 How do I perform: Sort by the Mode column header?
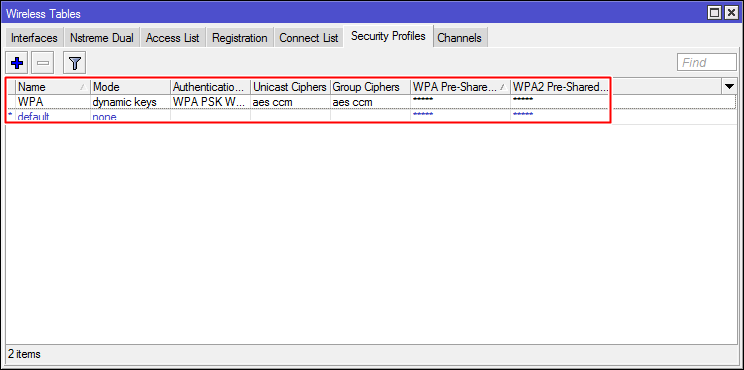(130, 87)
